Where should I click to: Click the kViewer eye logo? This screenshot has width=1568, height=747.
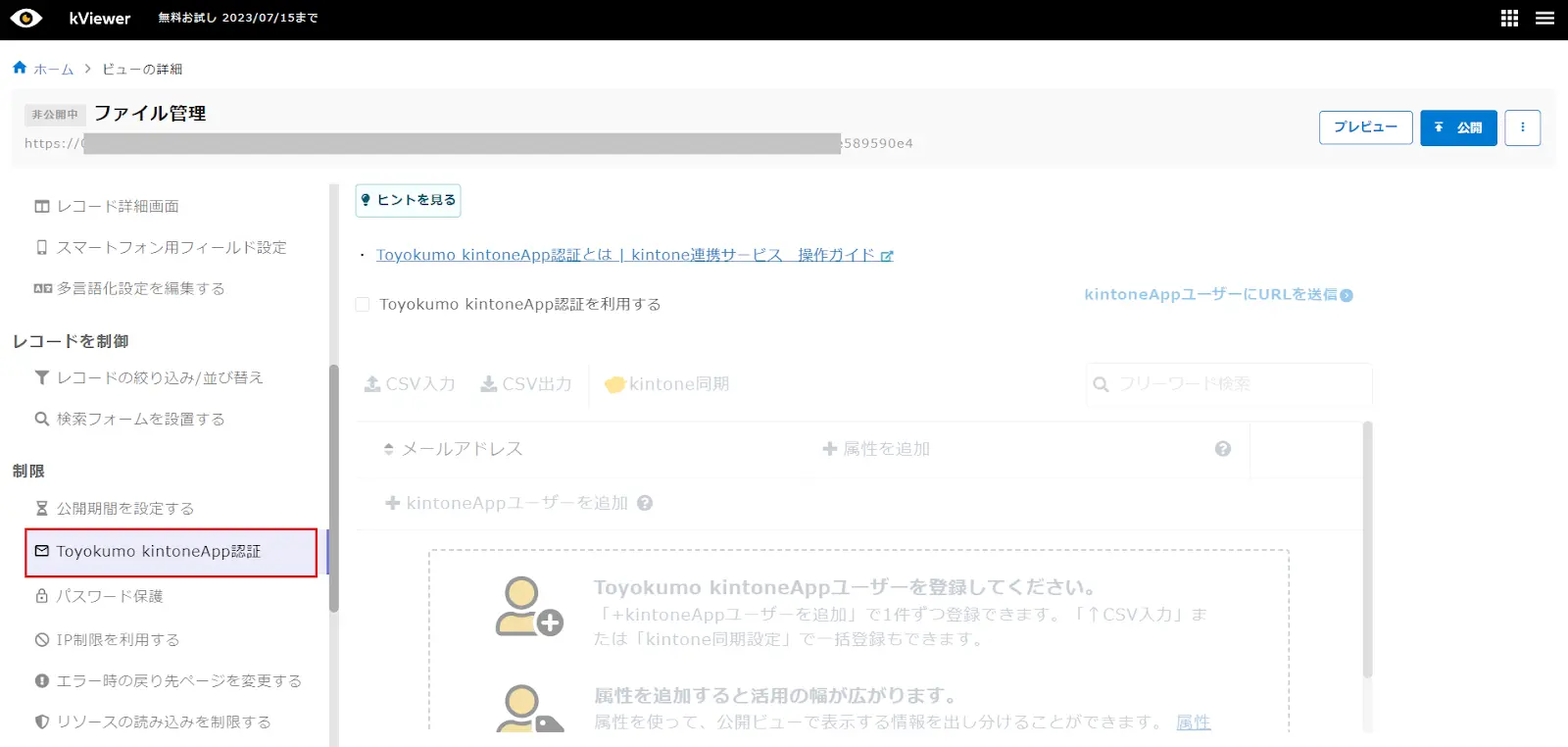[26, 18]
